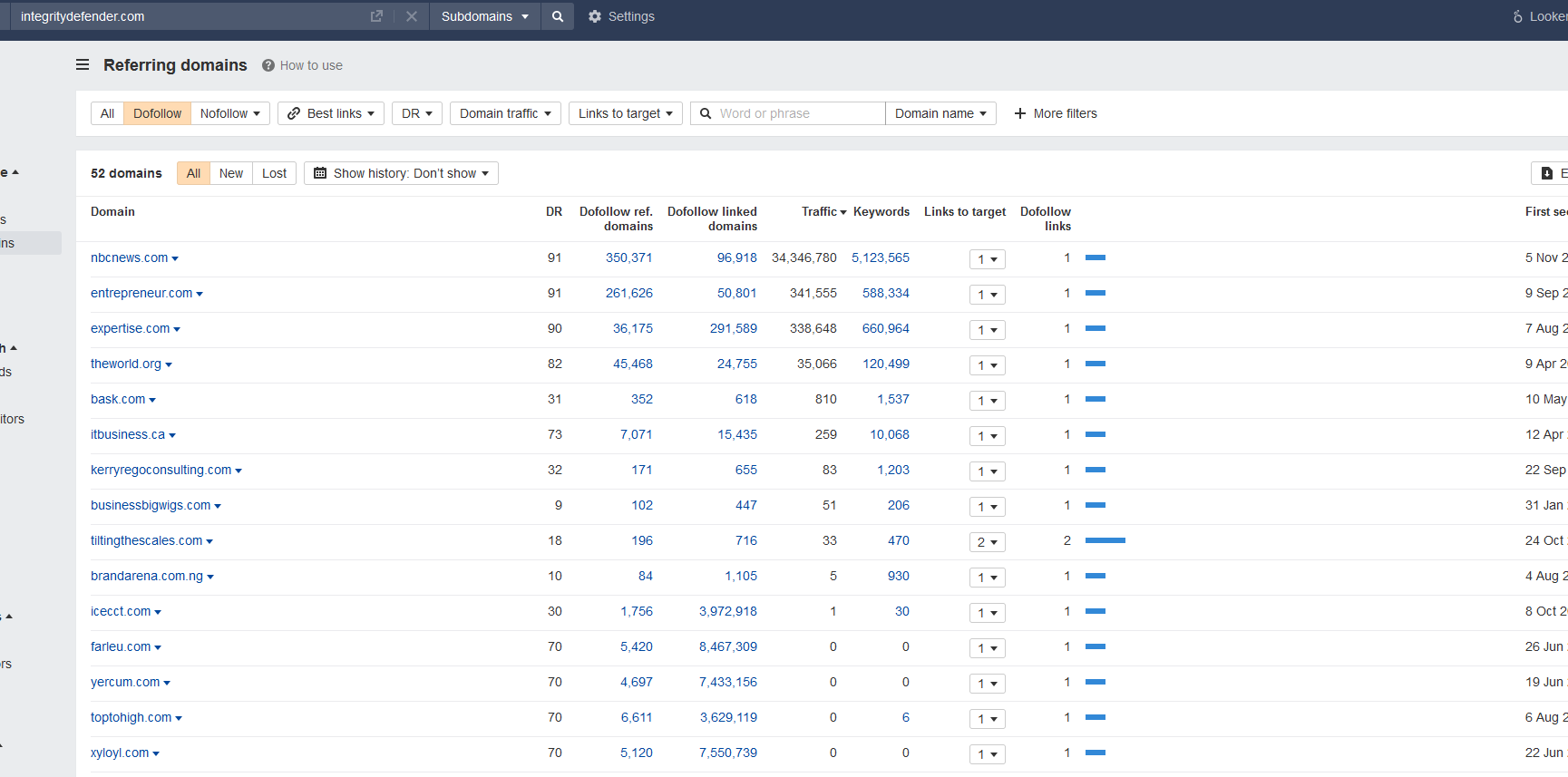Open businessbigwigs.com domain link
Image resolution: width=1568 pixels, height=777 pixels.
coord(151,505)
